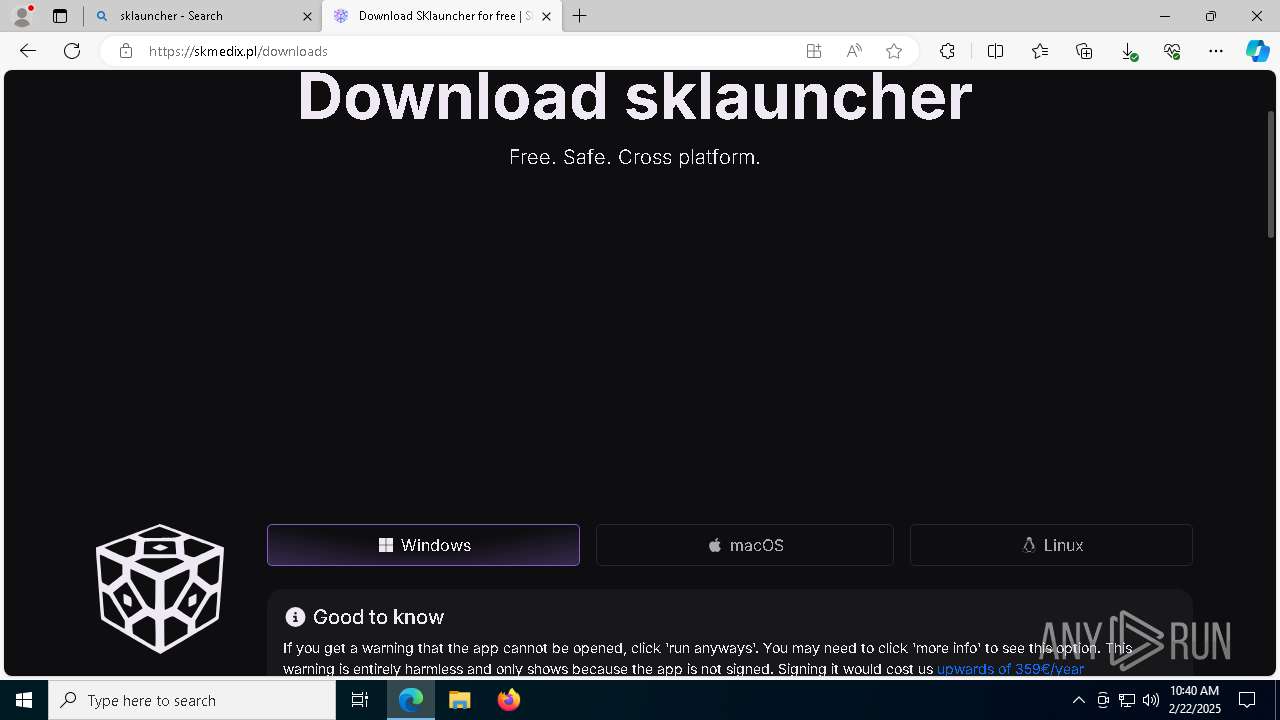This screenshot has height=720, width=1280.
Task: Choose the macOS download option
Action: (x=745, y=545)
